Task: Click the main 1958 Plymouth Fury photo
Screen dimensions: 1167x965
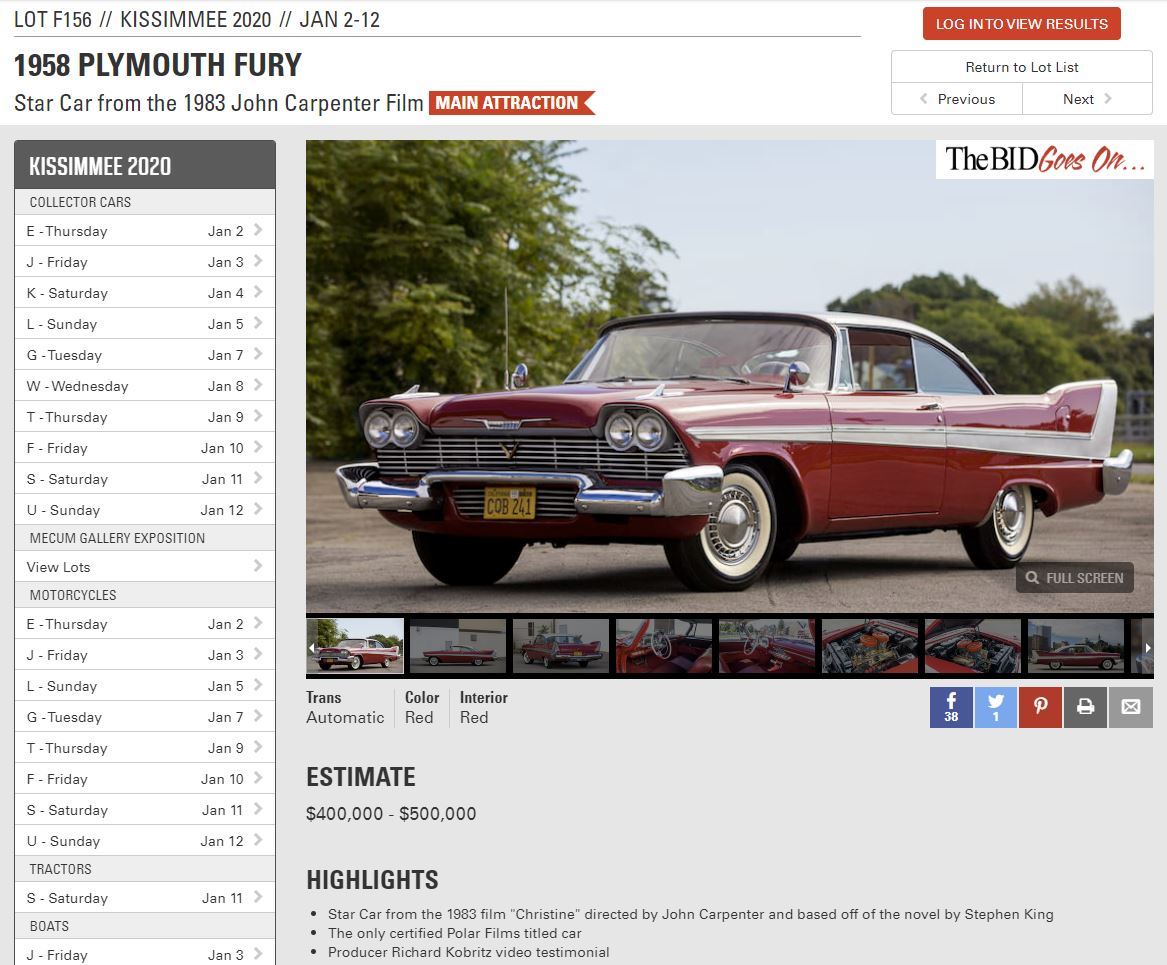Action: pos(729,376)
